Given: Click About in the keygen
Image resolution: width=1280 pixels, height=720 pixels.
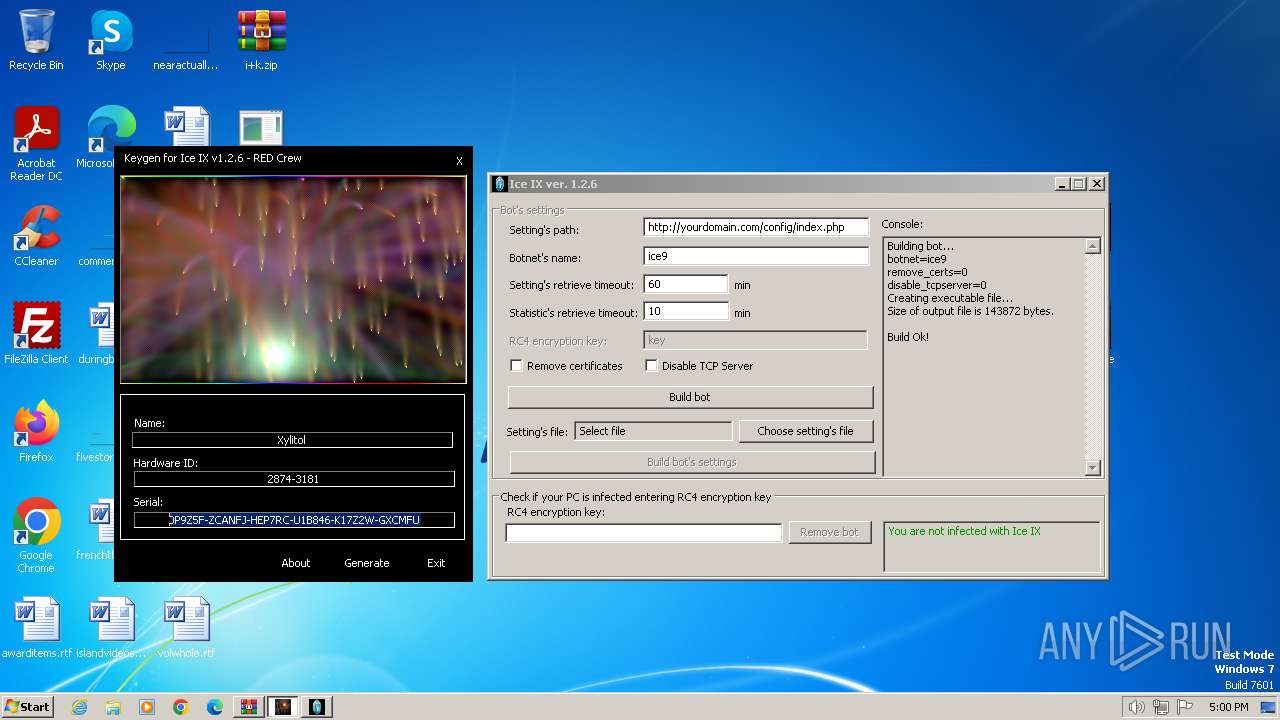Looking at the screenshot, I should [x=296, y=563].
